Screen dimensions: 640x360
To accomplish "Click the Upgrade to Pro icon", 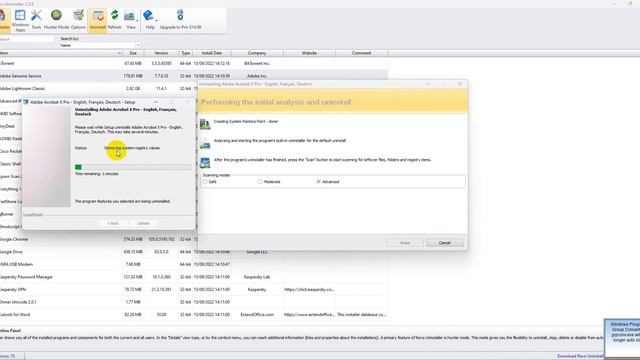I will click(180, 20).
